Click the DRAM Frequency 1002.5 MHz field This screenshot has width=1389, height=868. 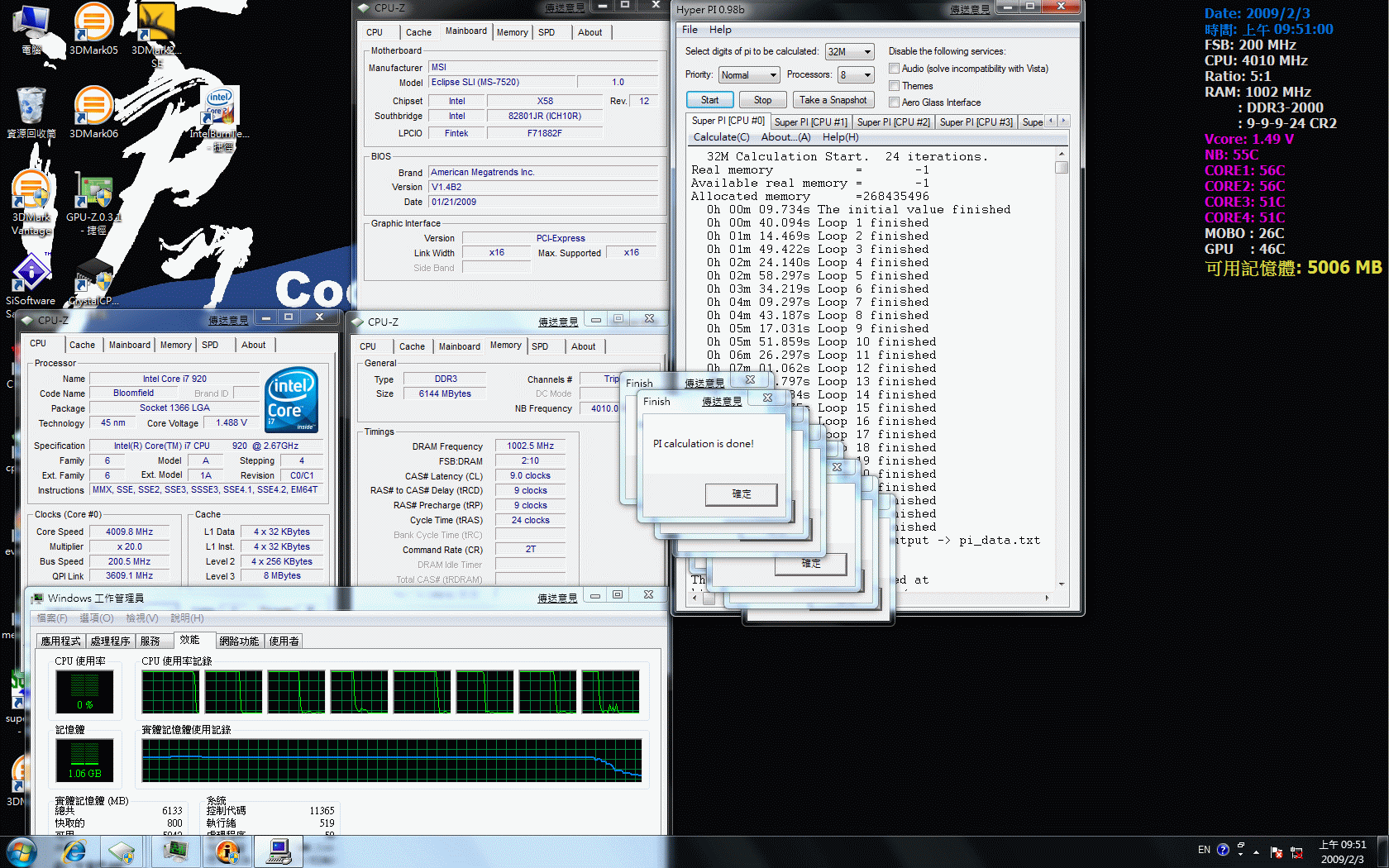point(530,446)
